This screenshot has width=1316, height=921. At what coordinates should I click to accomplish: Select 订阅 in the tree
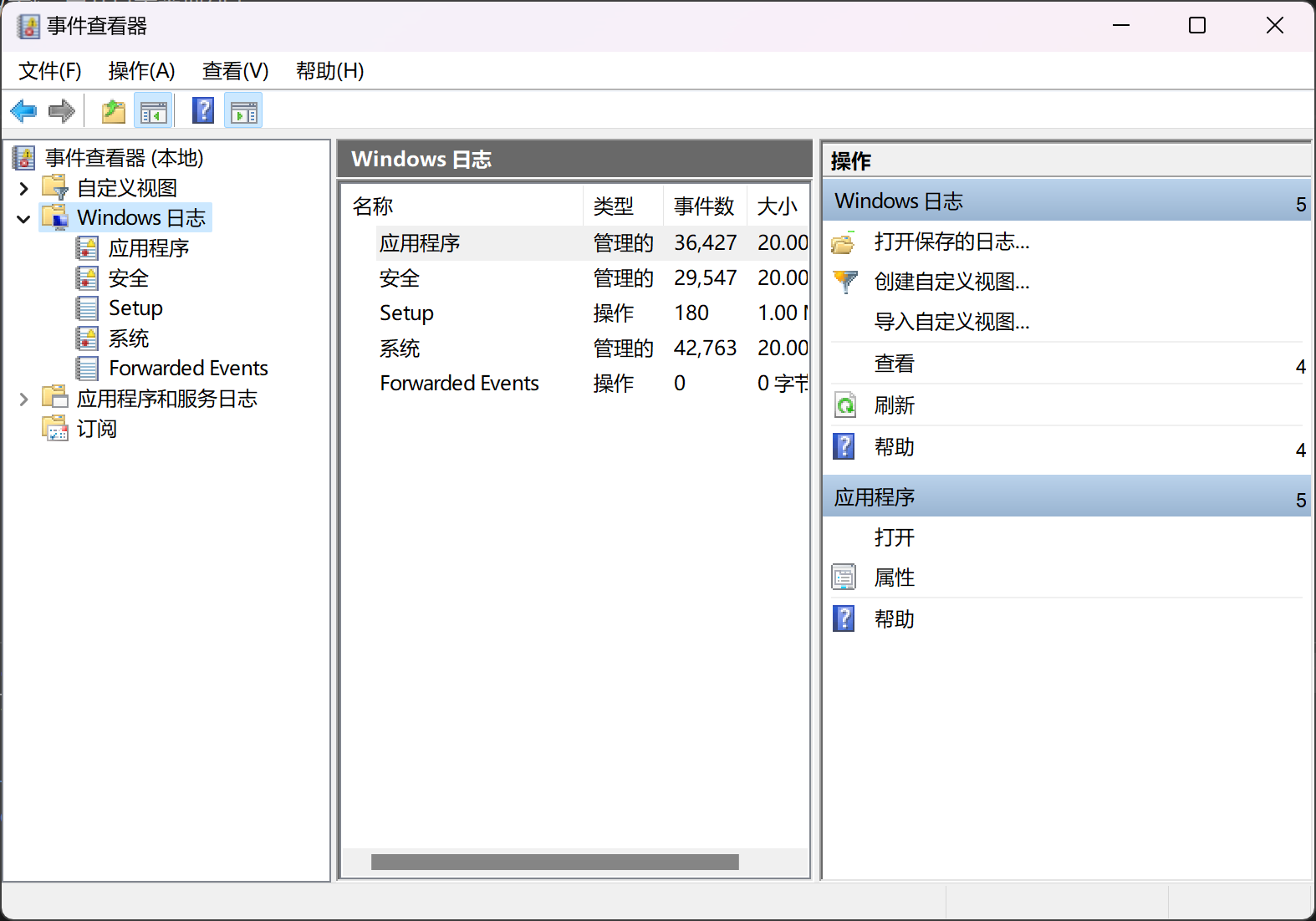97,429
